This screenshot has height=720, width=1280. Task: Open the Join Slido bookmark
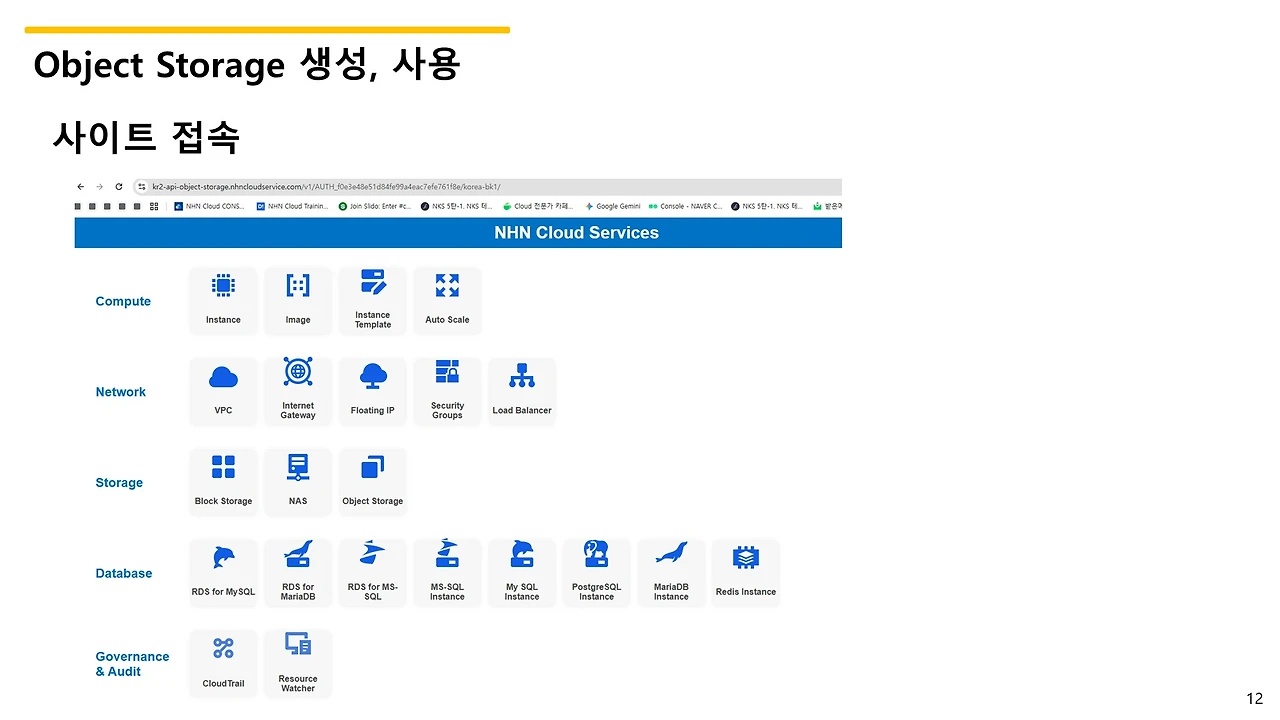coord(375,206)
